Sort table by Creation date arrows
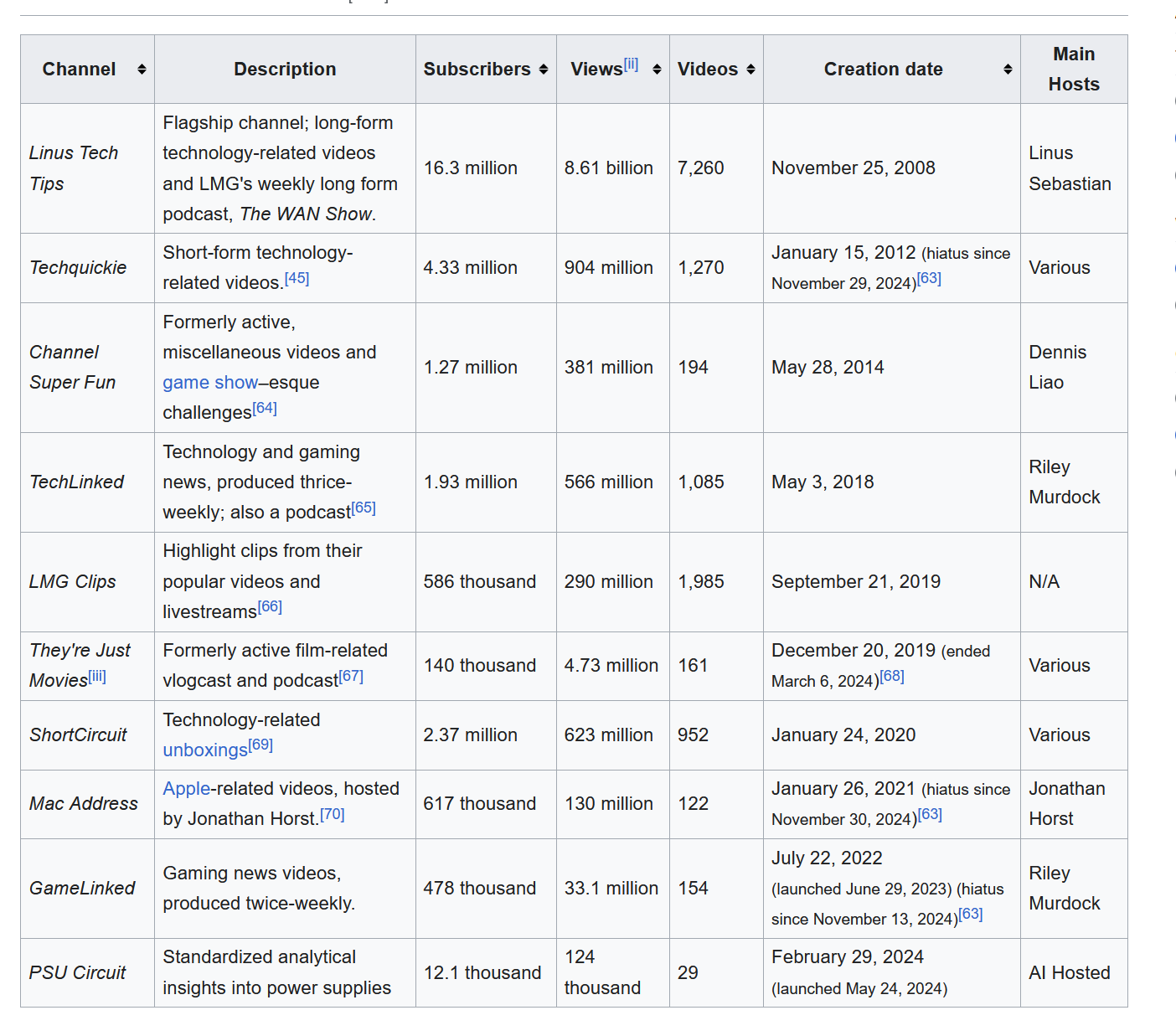Viewport: 1176px width, 1036px height. click(x=1008, y=70)
